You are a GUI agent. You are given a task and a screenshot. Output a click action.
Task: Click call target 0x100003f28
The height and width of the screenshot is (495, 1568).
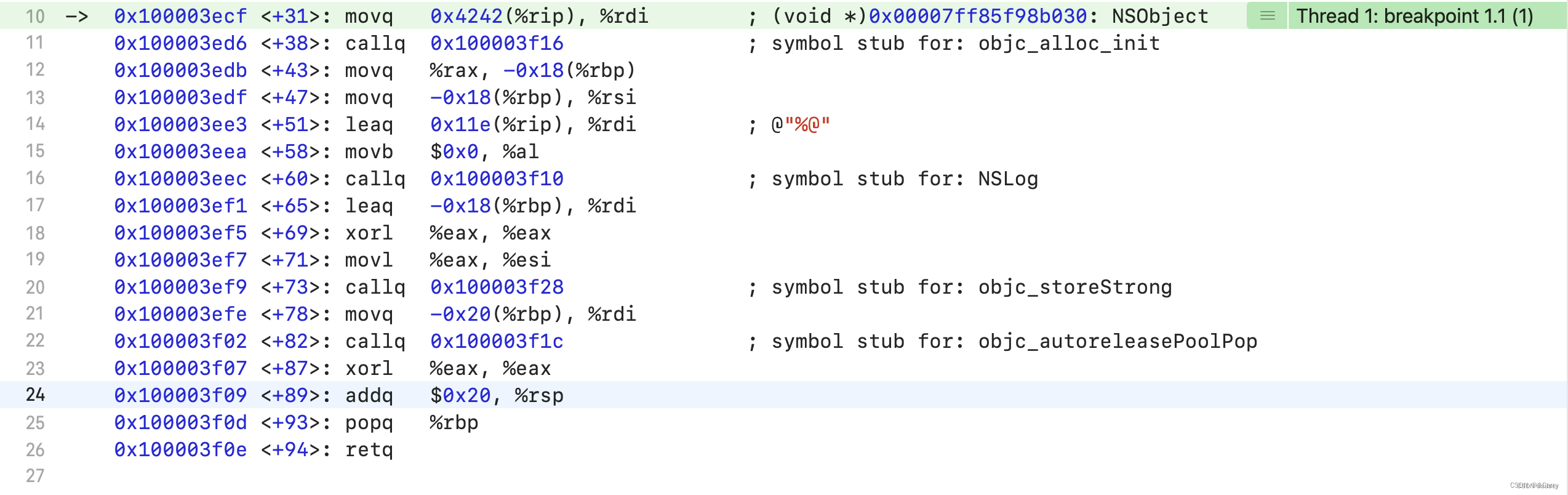tap(497, 287)
